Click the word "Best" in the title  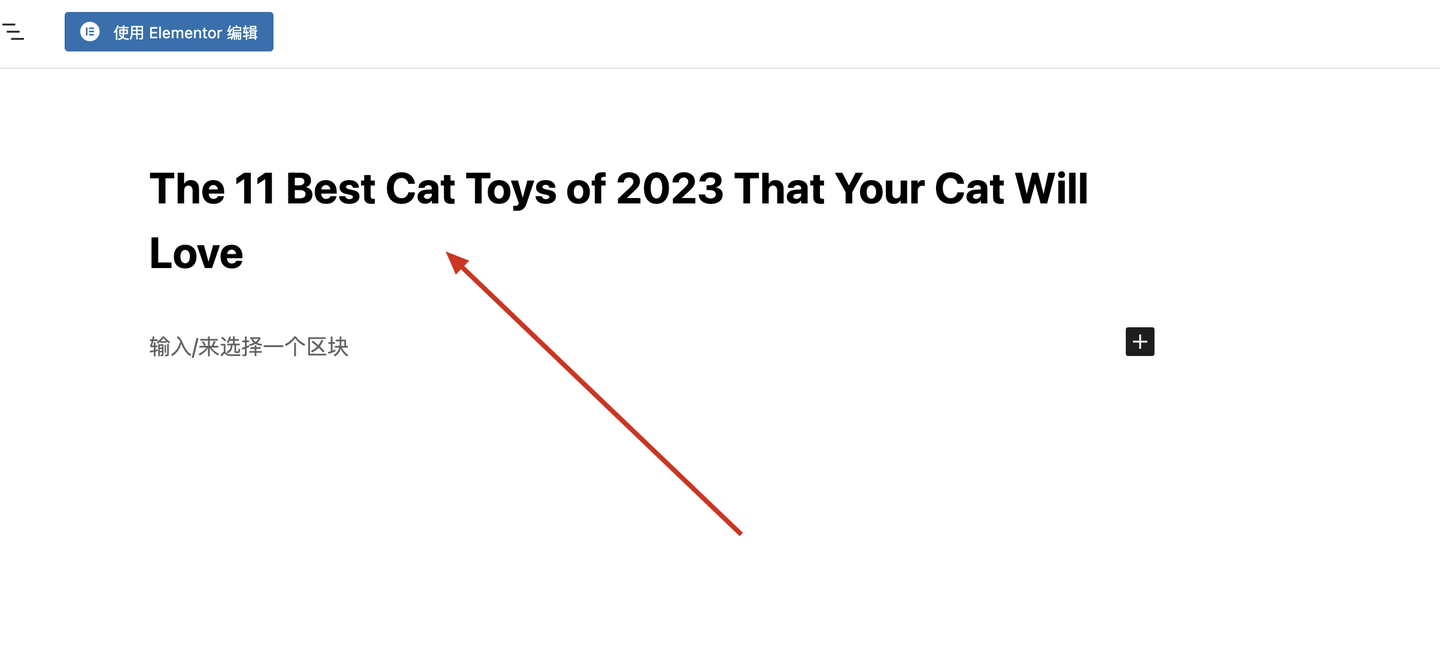330,188
